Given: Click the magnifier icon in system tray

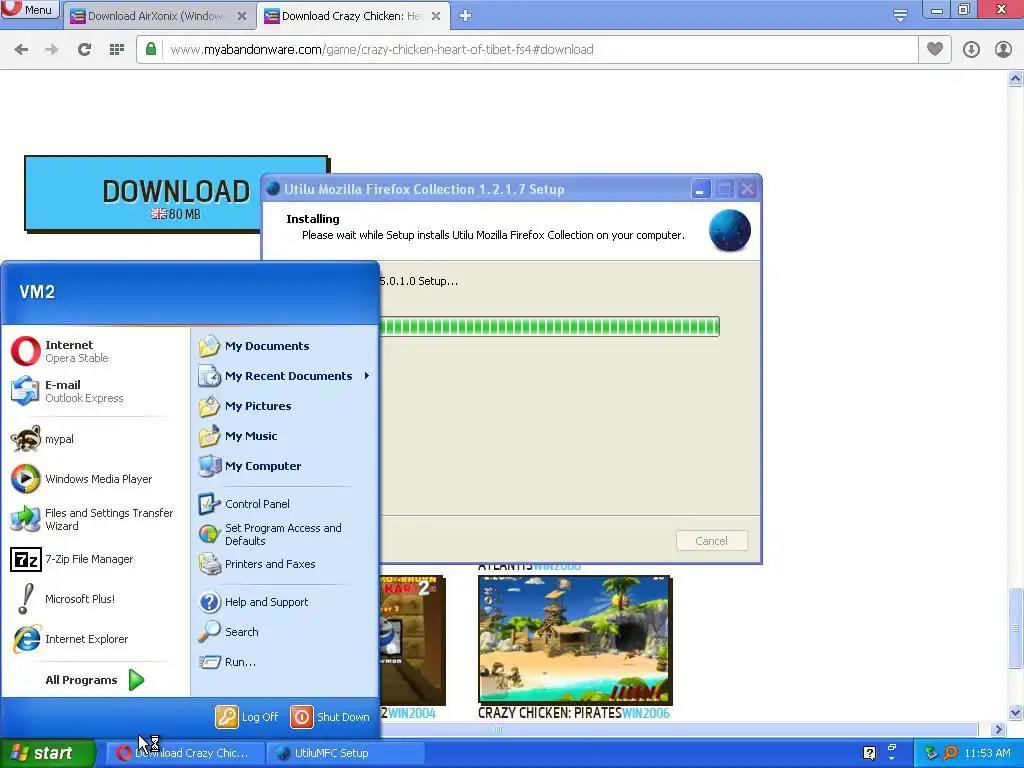Looking at the screenshot, I should pos(950,753).
